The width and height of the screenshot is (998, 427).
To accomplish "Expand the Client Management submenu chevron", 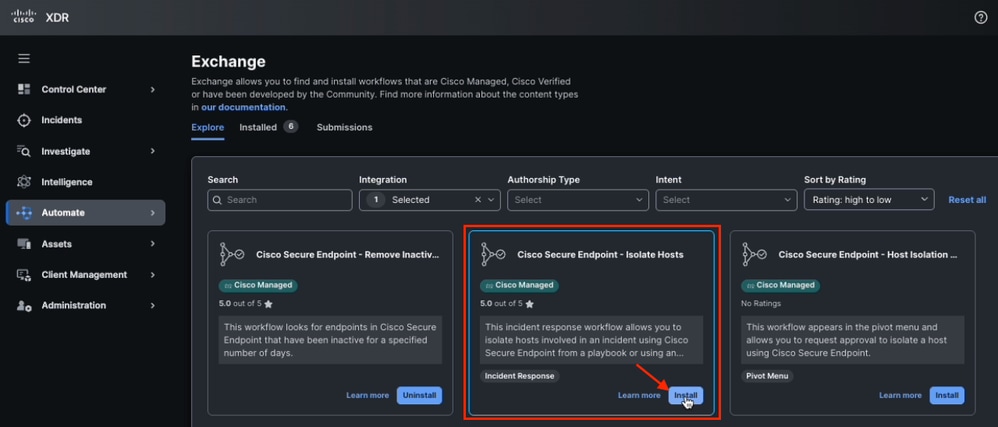I will (153, 275).
